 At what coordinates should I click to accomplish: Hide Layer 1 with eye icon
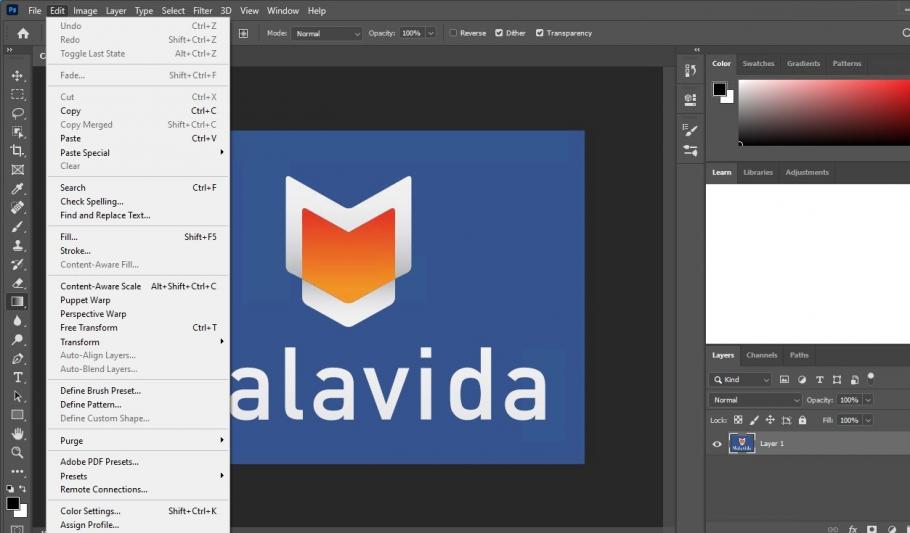pyautogui.click(x=717, y=444)
